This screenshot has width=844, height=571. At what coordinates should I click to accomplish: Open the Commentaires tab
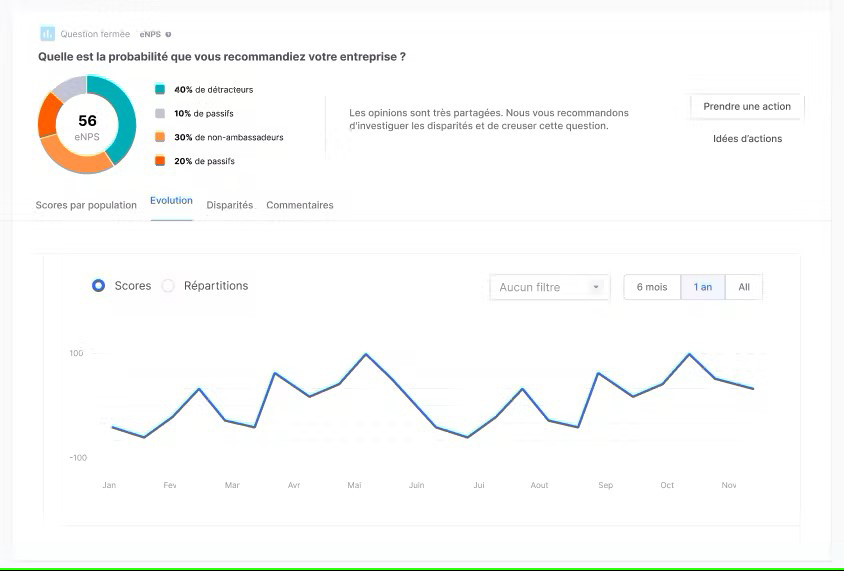[300, 205]
